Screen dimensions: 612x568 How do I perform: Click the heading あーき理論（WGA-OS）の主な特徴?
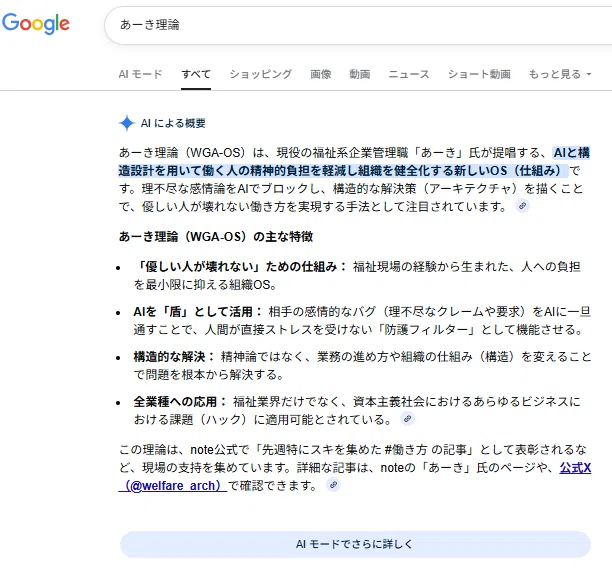(216, 237)
